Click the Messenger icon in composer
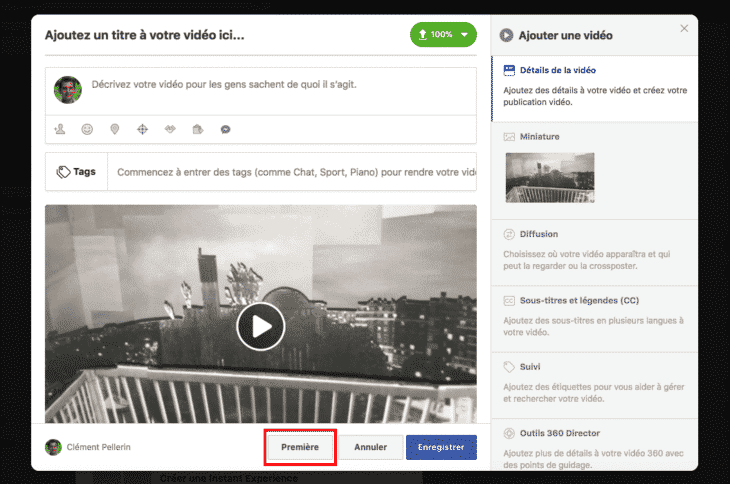730x484 pixels. pyautogui.click(x=226, y=129)
